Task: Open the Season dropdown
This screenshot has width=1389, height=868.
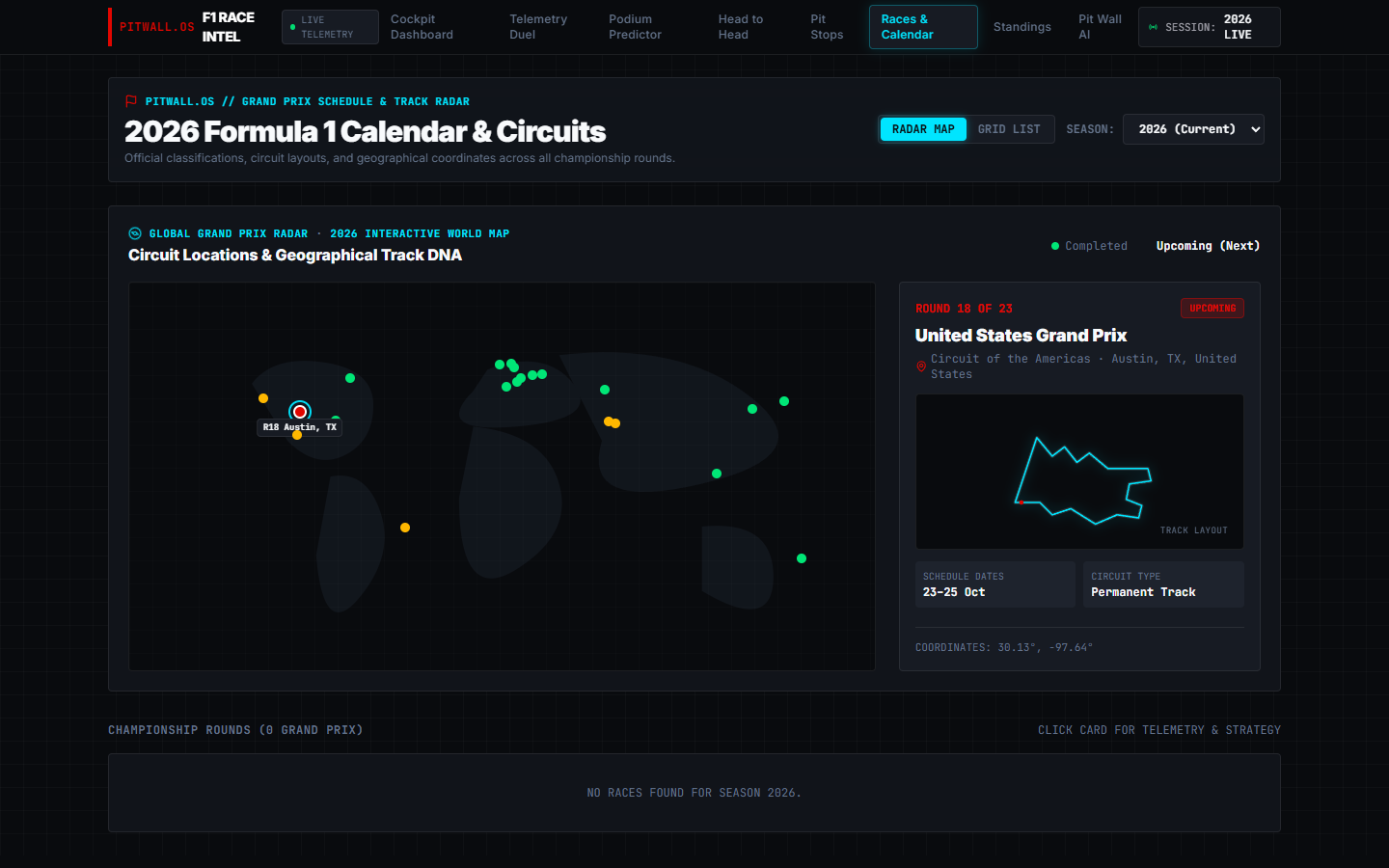Action: 1193,129
